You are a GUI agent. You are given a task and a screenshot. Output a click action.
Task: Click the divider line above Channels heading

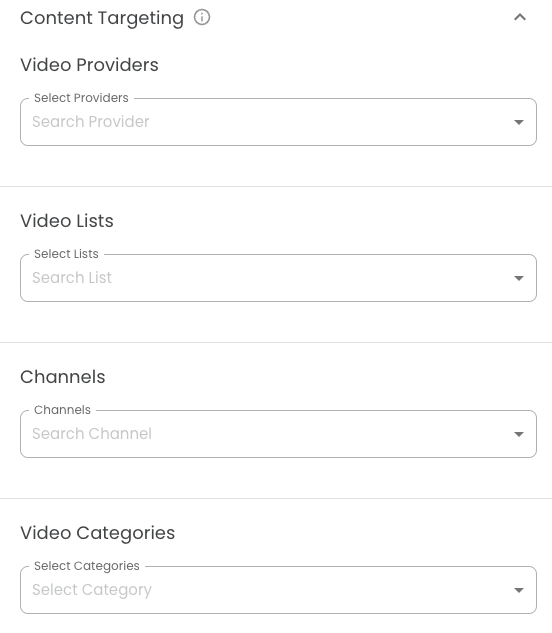coord(276,342)
